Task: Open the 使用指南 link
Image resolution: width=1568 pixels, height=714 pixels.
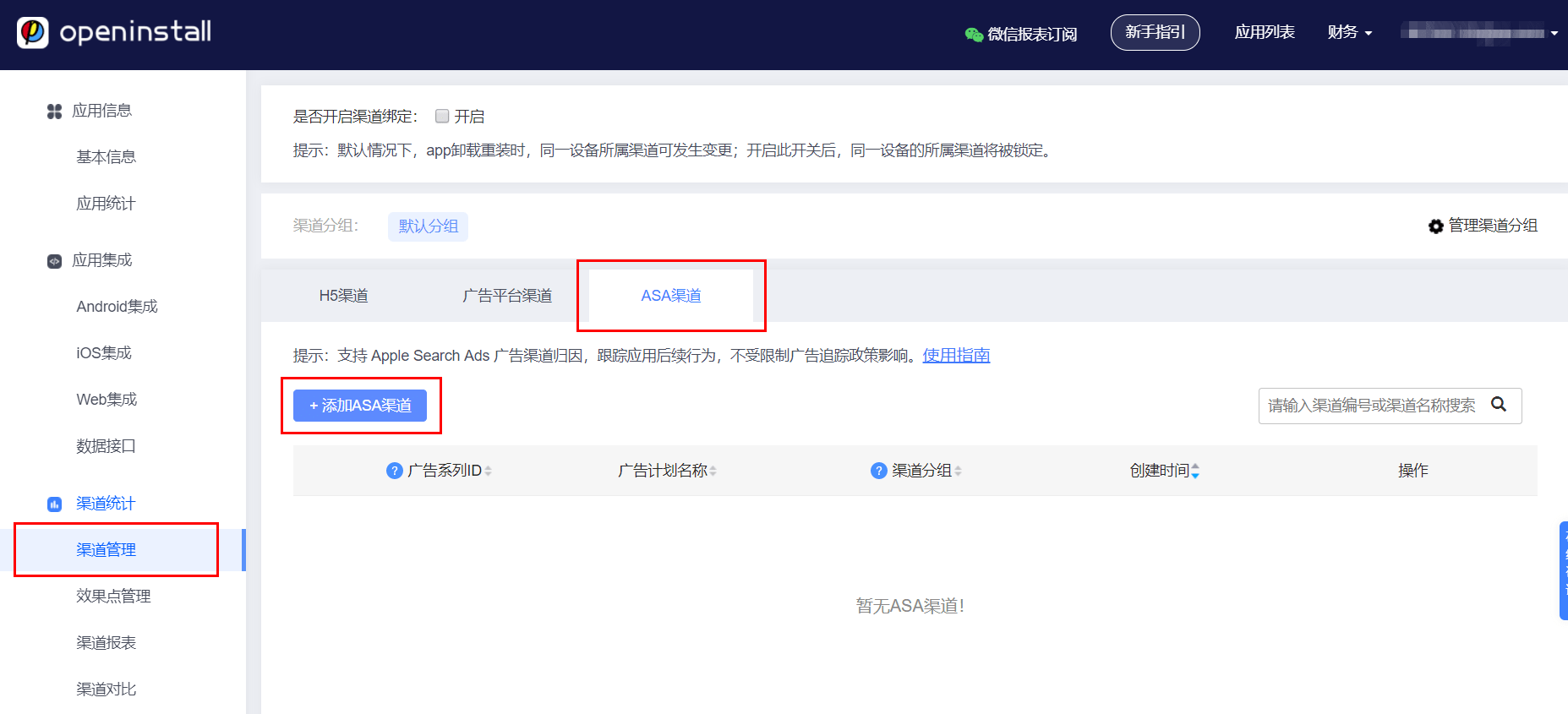Action: pos(956,356)
